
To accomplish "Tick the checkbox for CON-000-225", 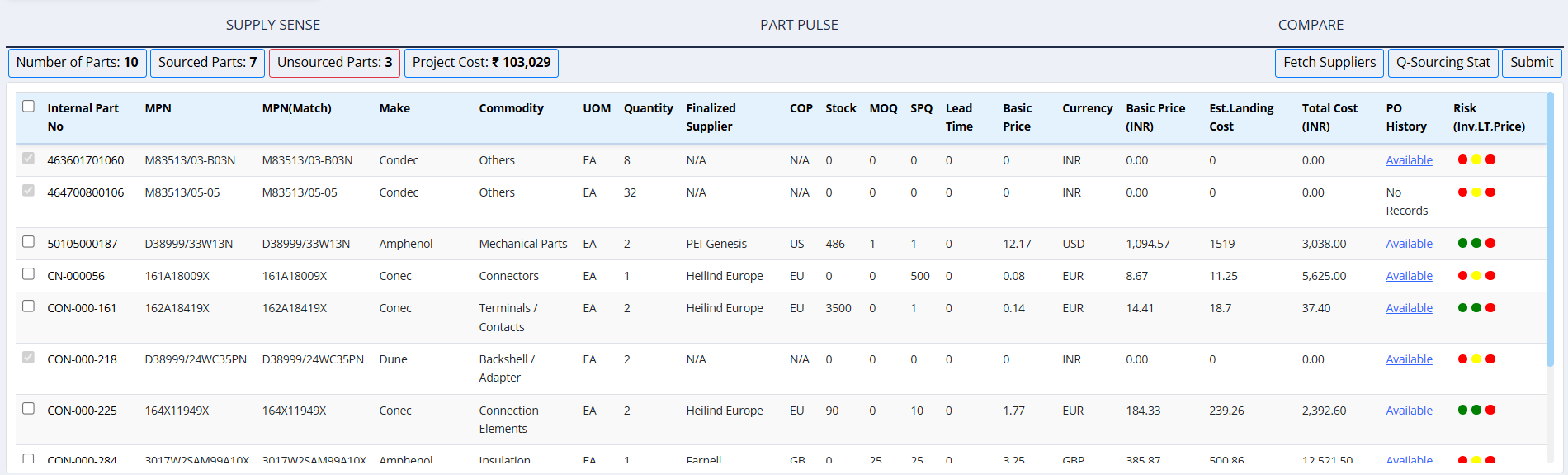I will [29, 409].
